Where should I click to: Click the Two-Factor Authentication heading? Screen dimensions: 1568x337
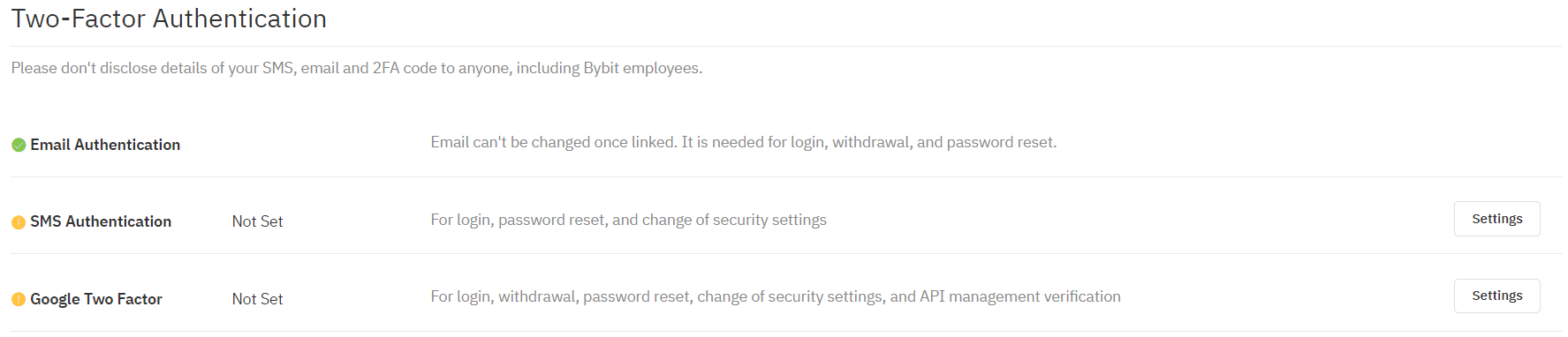pyautogui.click(x=169, y=19)
